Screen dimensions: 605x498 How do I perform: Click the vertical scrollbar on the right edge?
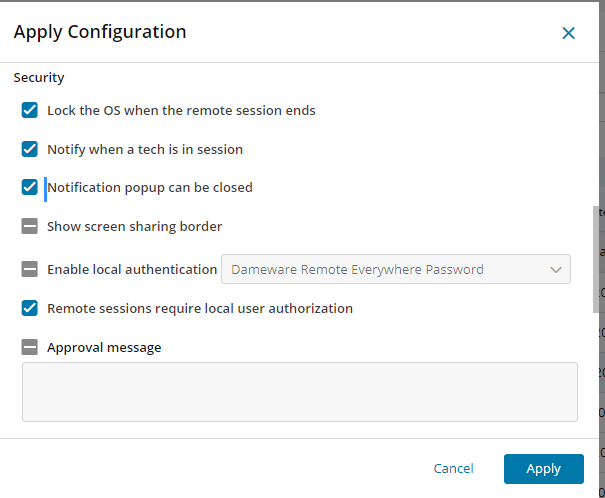[x=598, y=270]
